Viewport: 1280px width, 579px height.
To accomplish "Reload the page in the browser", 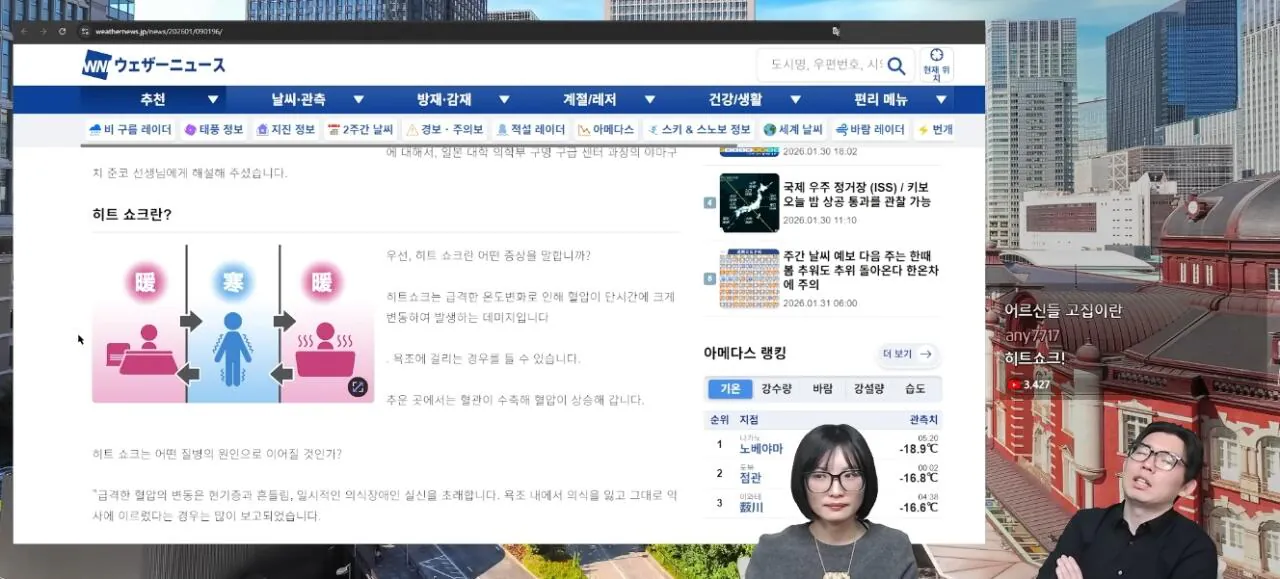I will pyautogui.click(x=63, y=31).
